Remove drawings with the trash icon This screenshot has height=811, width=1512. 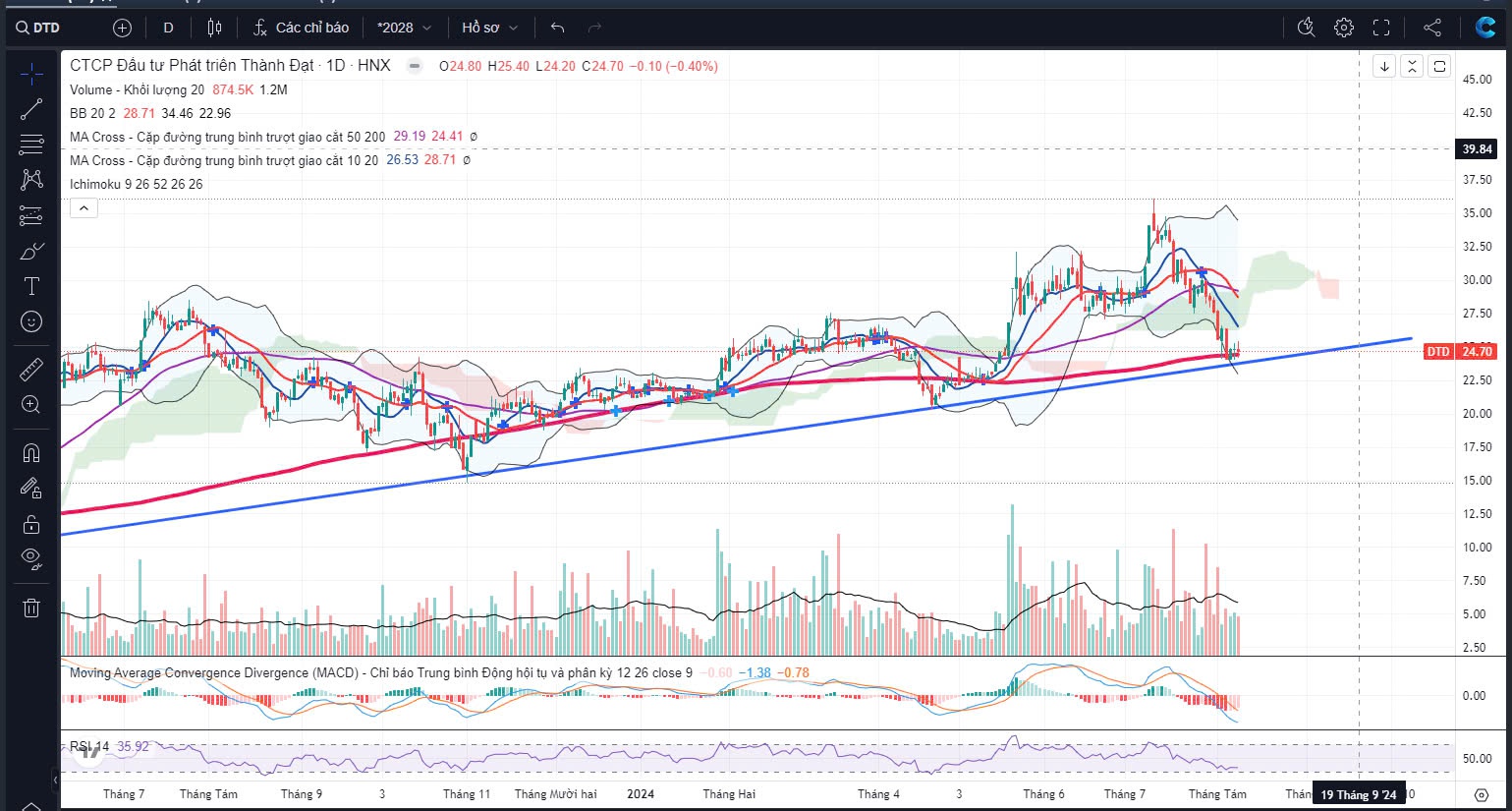point(31,608)
